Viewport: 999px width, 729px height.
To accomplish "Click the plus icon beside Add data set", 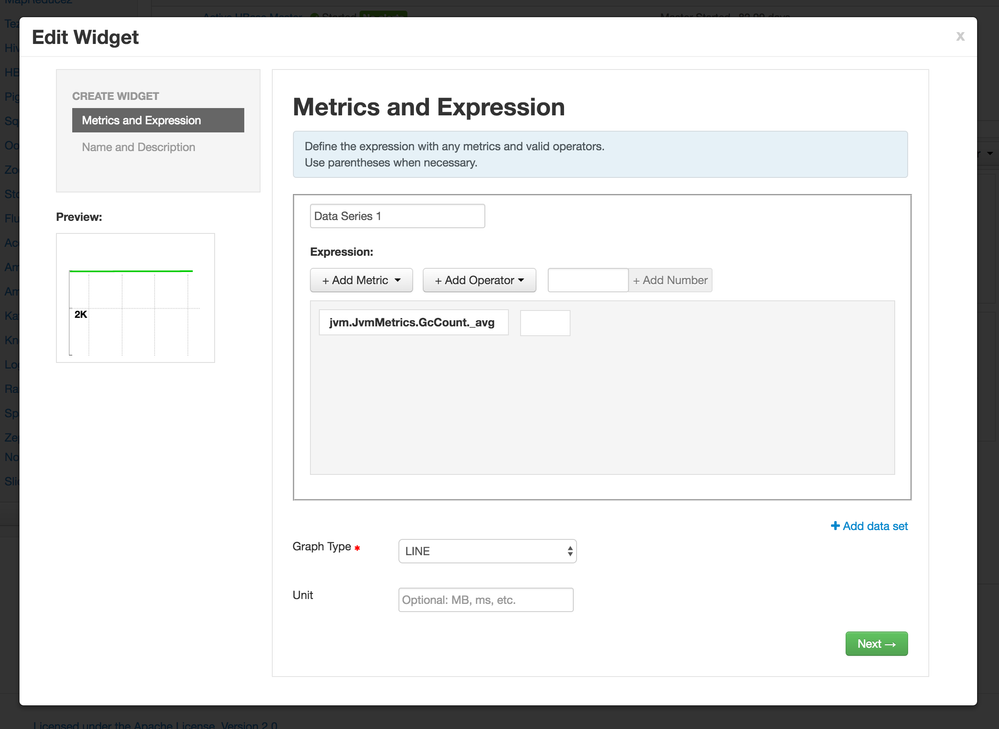I will [x=835, y=526].
